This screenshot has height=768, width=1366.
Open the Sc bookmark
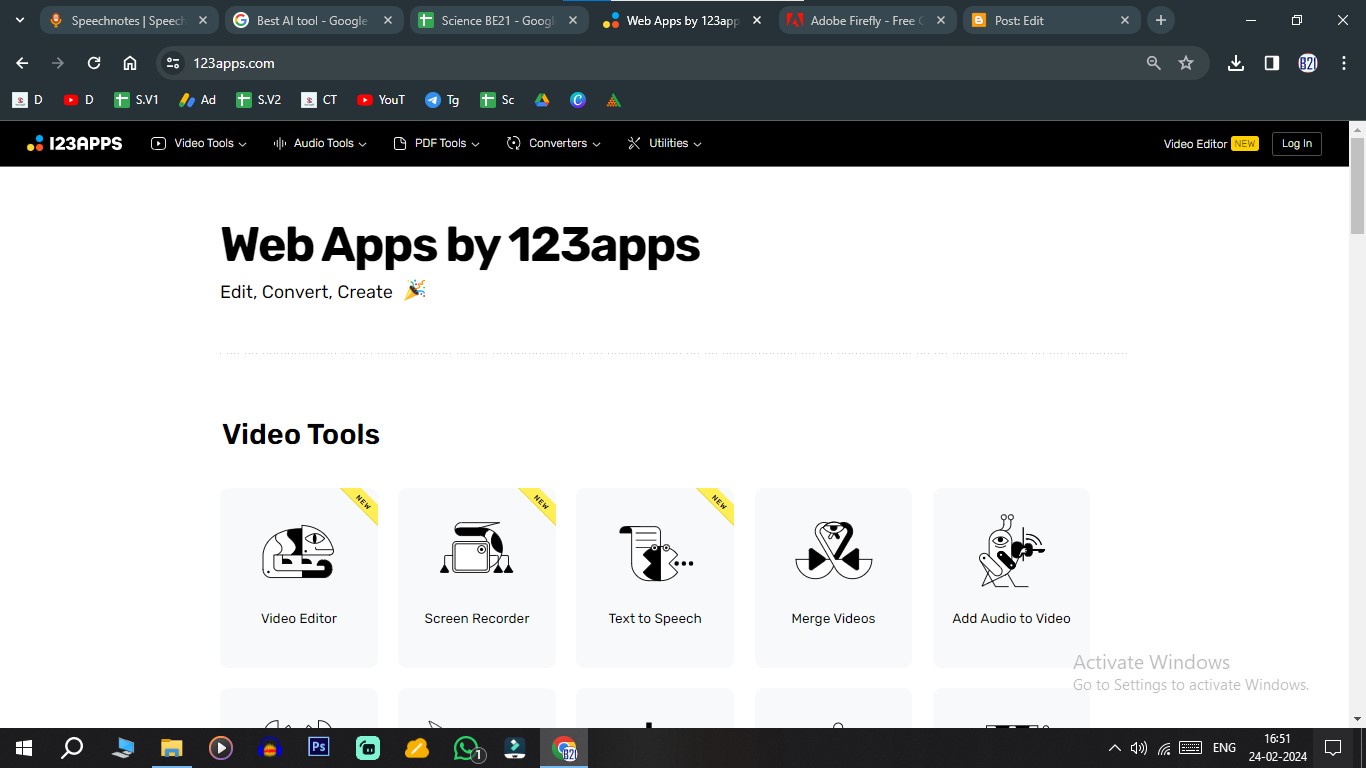point(497,100)
